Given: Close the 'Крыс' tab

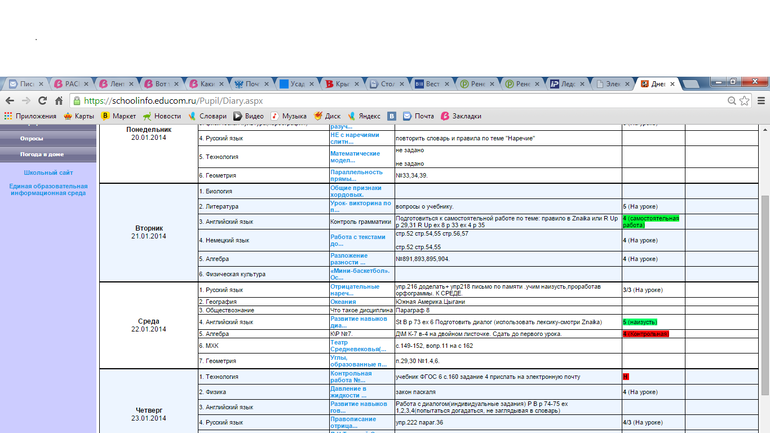Looking at the screenshot, I should [357, 84].
